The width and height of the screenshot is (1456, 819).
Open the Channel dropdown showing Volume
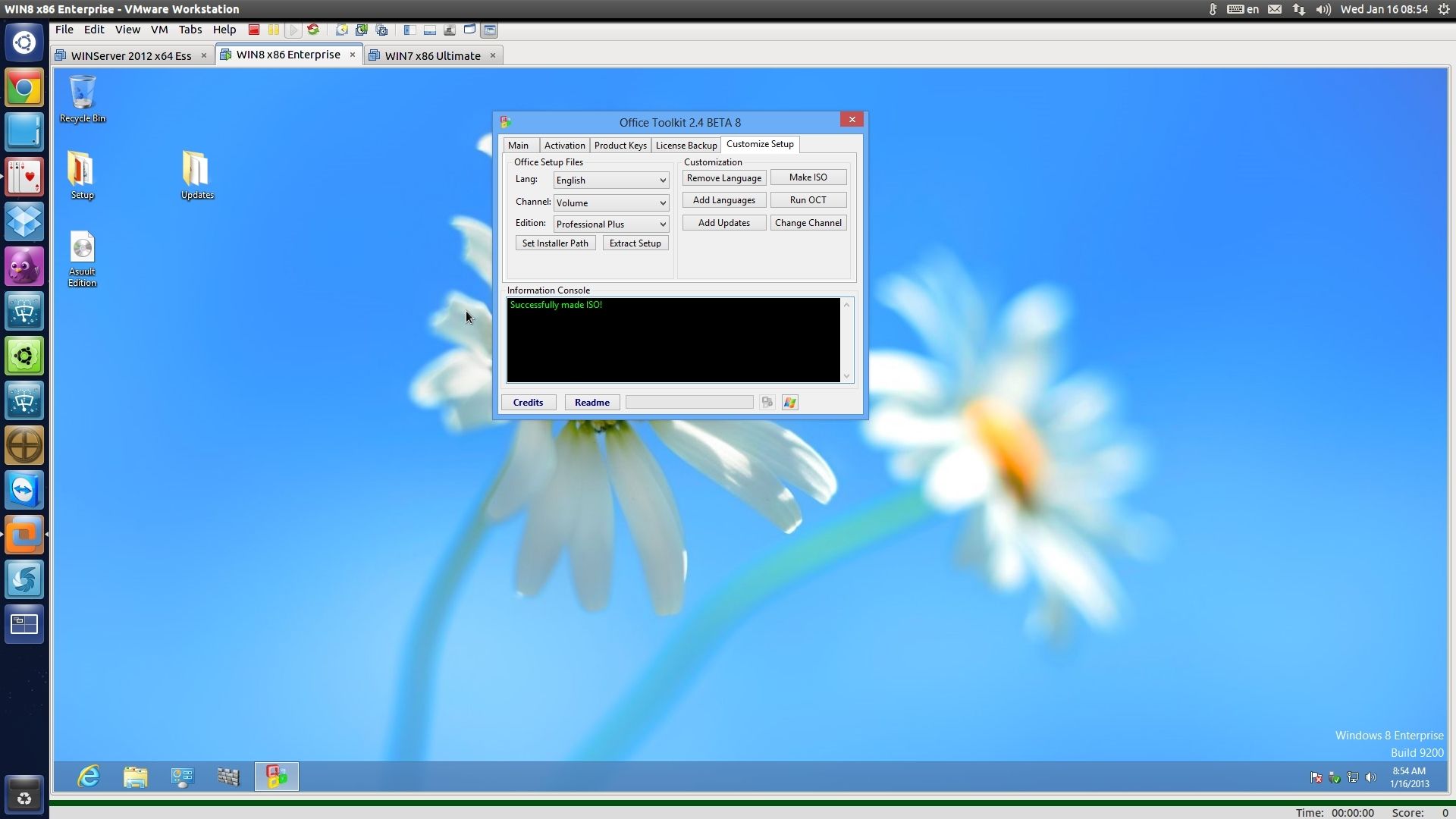[610, 203]
